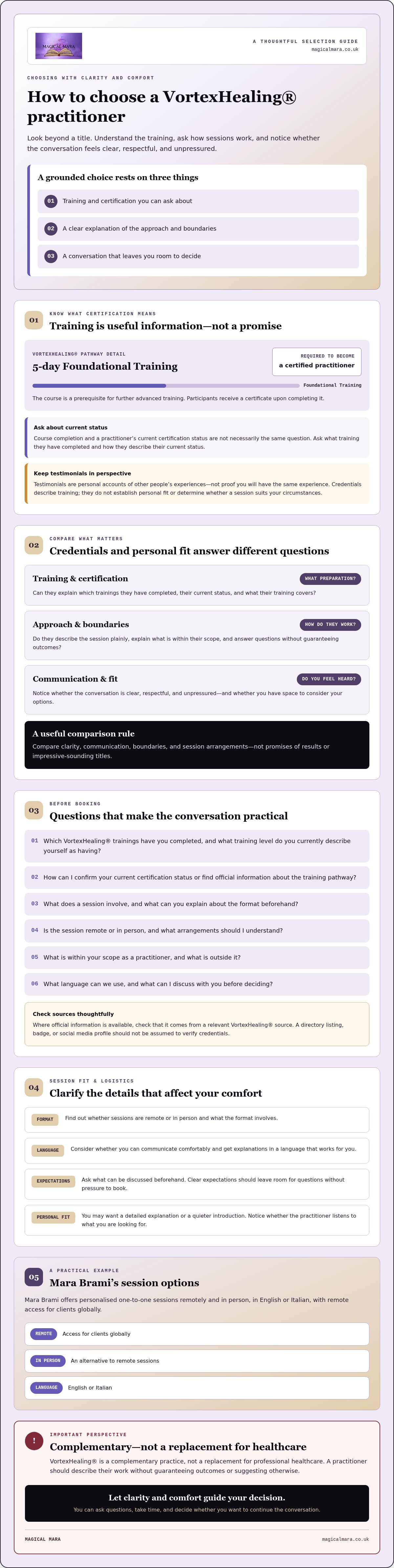Select the IN PERSON session option pill
Screen dimensions: 394x1568
(x=48, y=1360)
